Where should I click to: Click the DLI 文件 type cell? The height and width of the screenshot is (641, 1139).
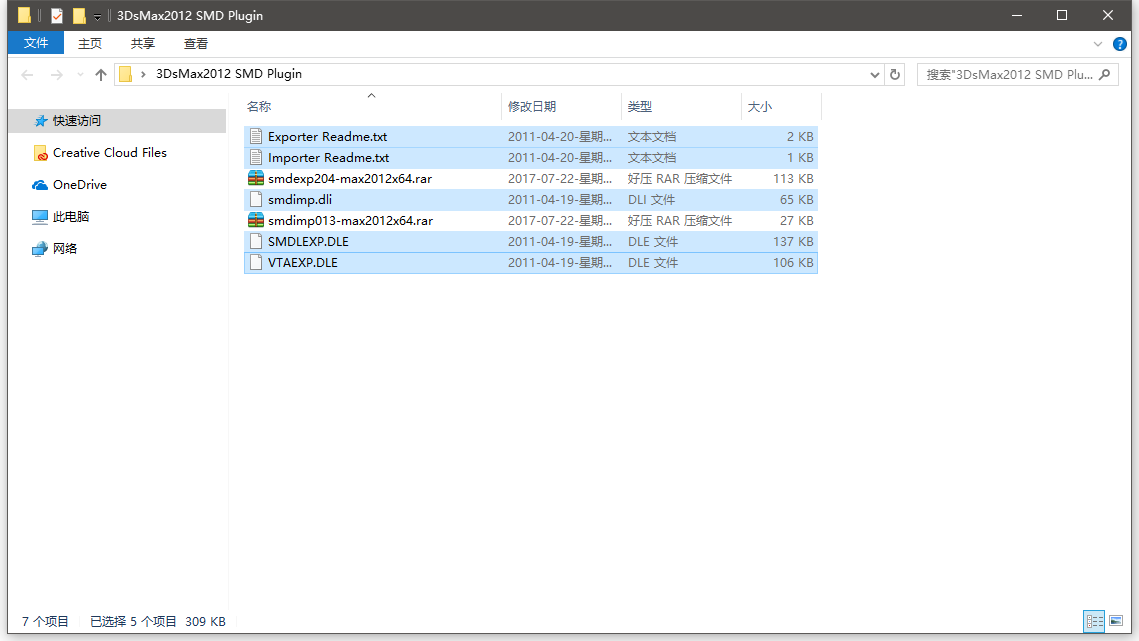click(x=651, y=200)
